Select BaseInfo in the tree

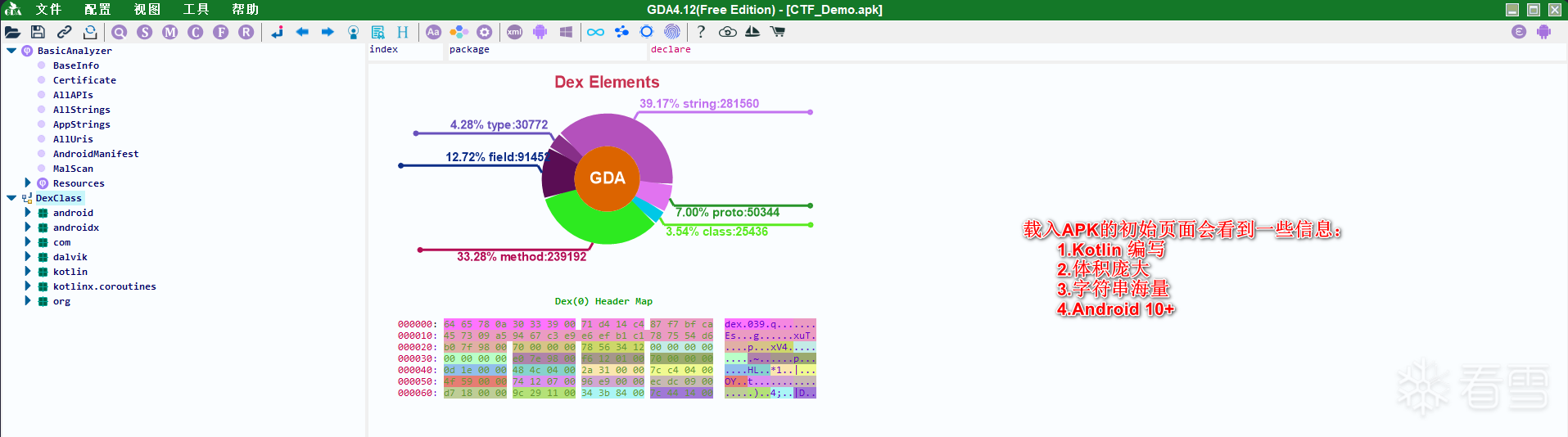coord(76,65)
